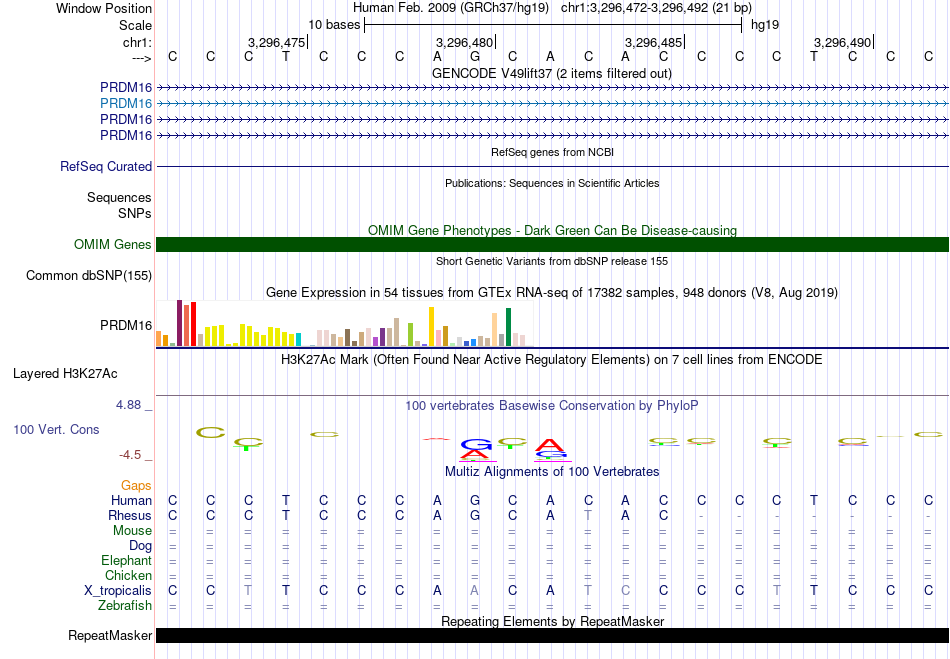
Task: Click the G base in the Human alignment row
Action: point(475,500)
